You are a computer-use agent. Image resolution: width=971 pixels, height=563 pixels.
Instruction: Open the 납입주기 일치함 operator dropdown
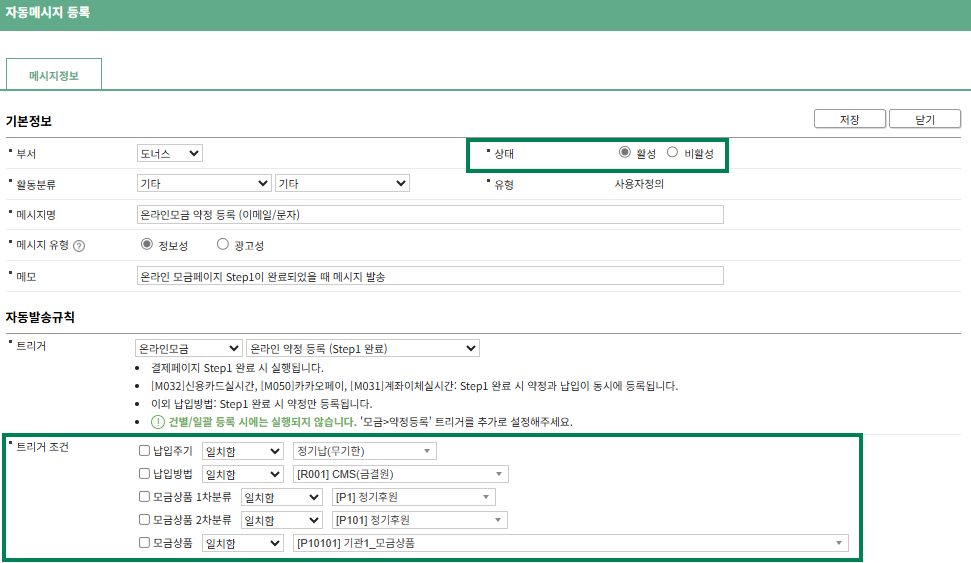pyautogui.click(x=243, y=452)
